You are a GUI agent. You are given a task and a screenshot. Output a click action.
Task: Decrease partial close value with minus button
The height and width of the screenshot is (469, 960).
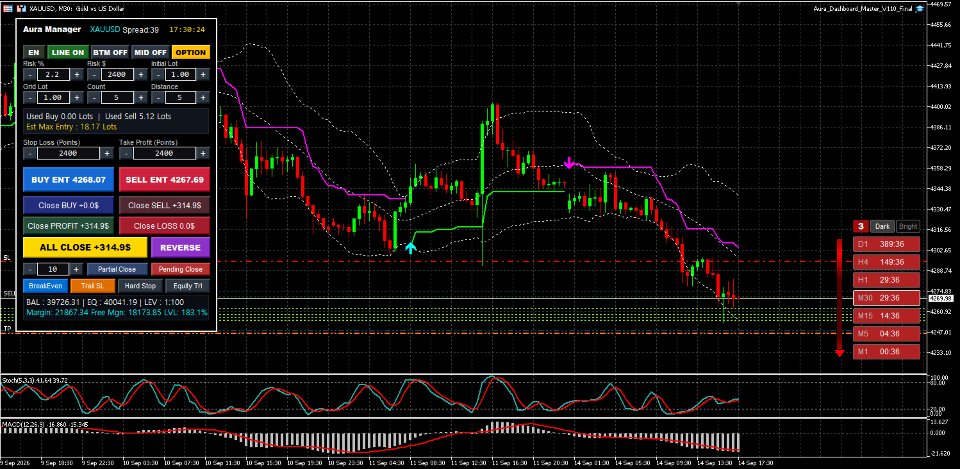pyautogui.click(x=30, y=269)
